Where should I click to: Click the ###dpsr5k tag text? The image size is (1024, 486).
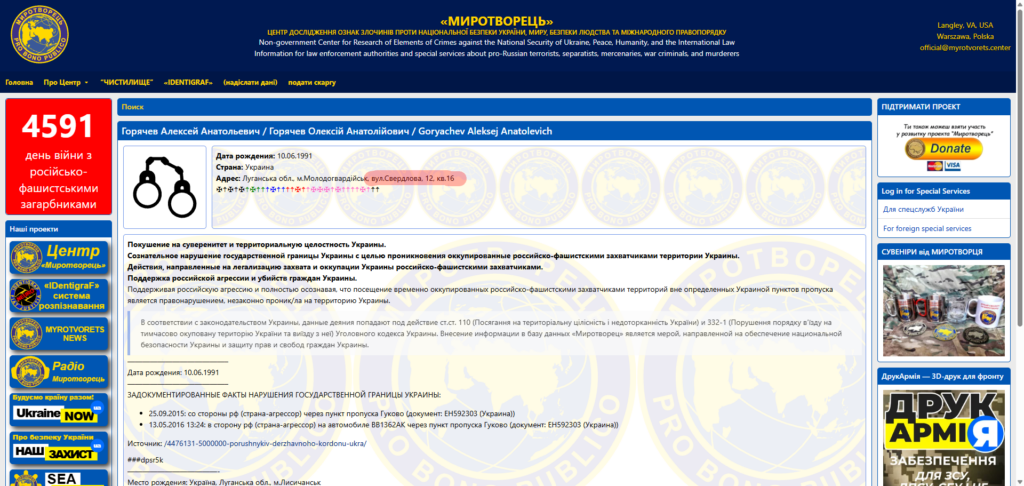click(x=145, y=460)
